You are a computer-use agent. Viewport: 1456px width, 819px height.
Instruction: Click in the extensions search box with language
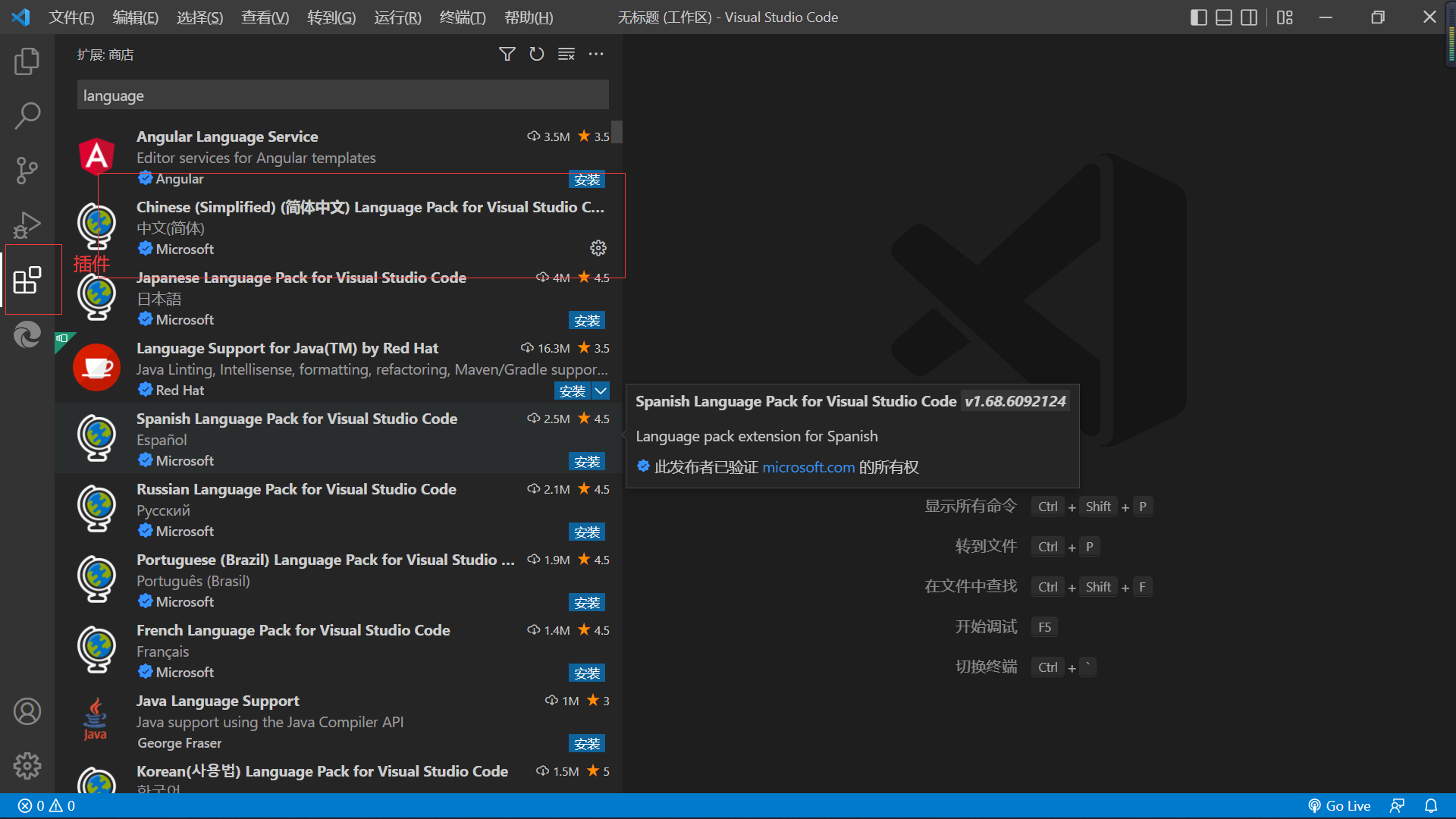click(341, 96)
